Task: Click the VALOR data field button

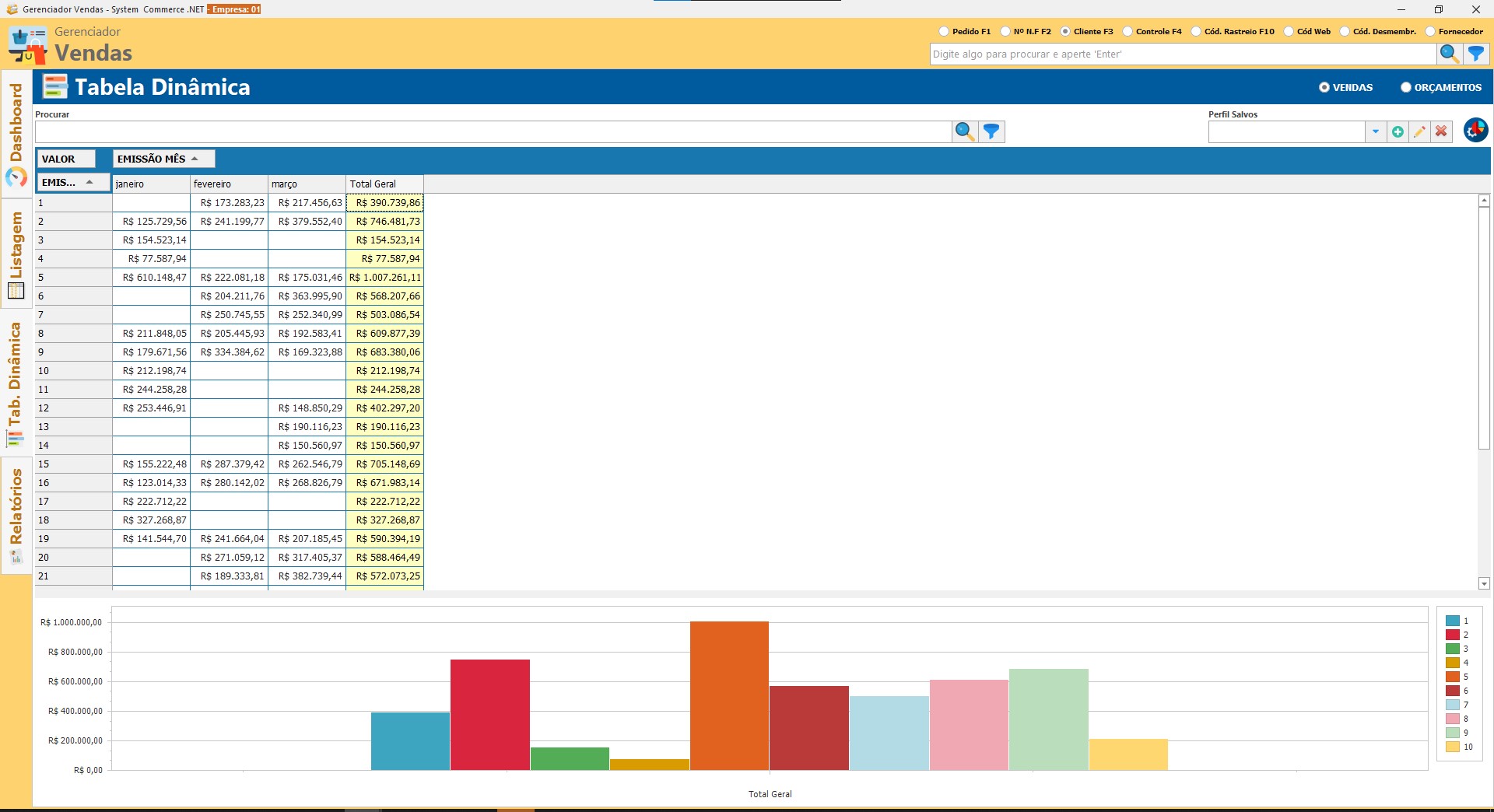Action: click(x=65, y=159)
